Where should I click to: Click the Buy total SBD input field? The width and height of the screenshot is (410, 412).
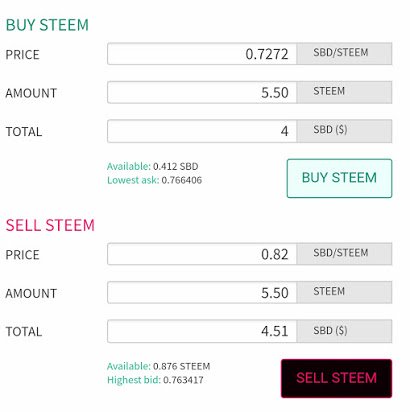pos(202,131)
